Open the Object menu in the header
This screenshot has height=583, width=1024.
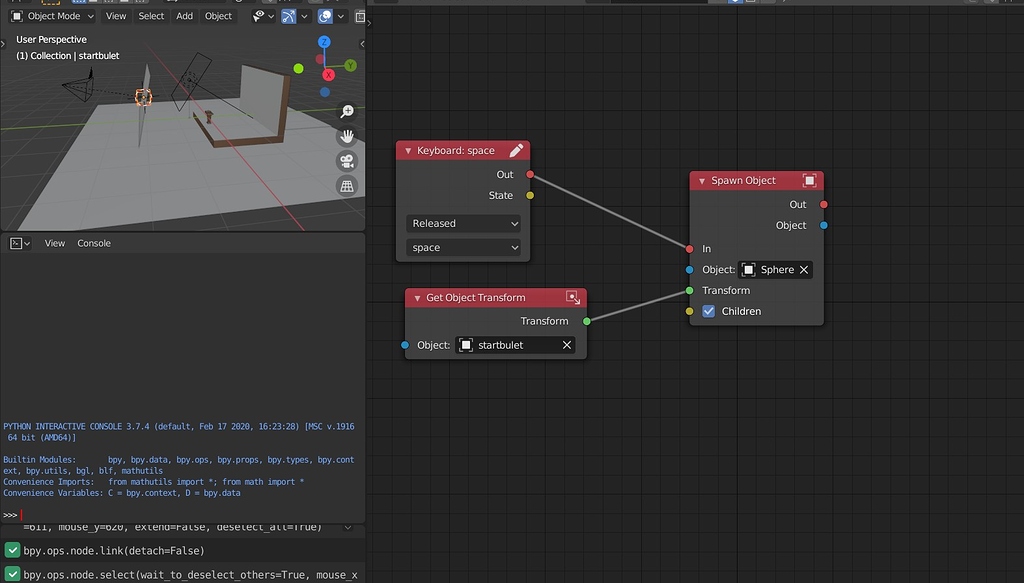(x=218, y=16)
